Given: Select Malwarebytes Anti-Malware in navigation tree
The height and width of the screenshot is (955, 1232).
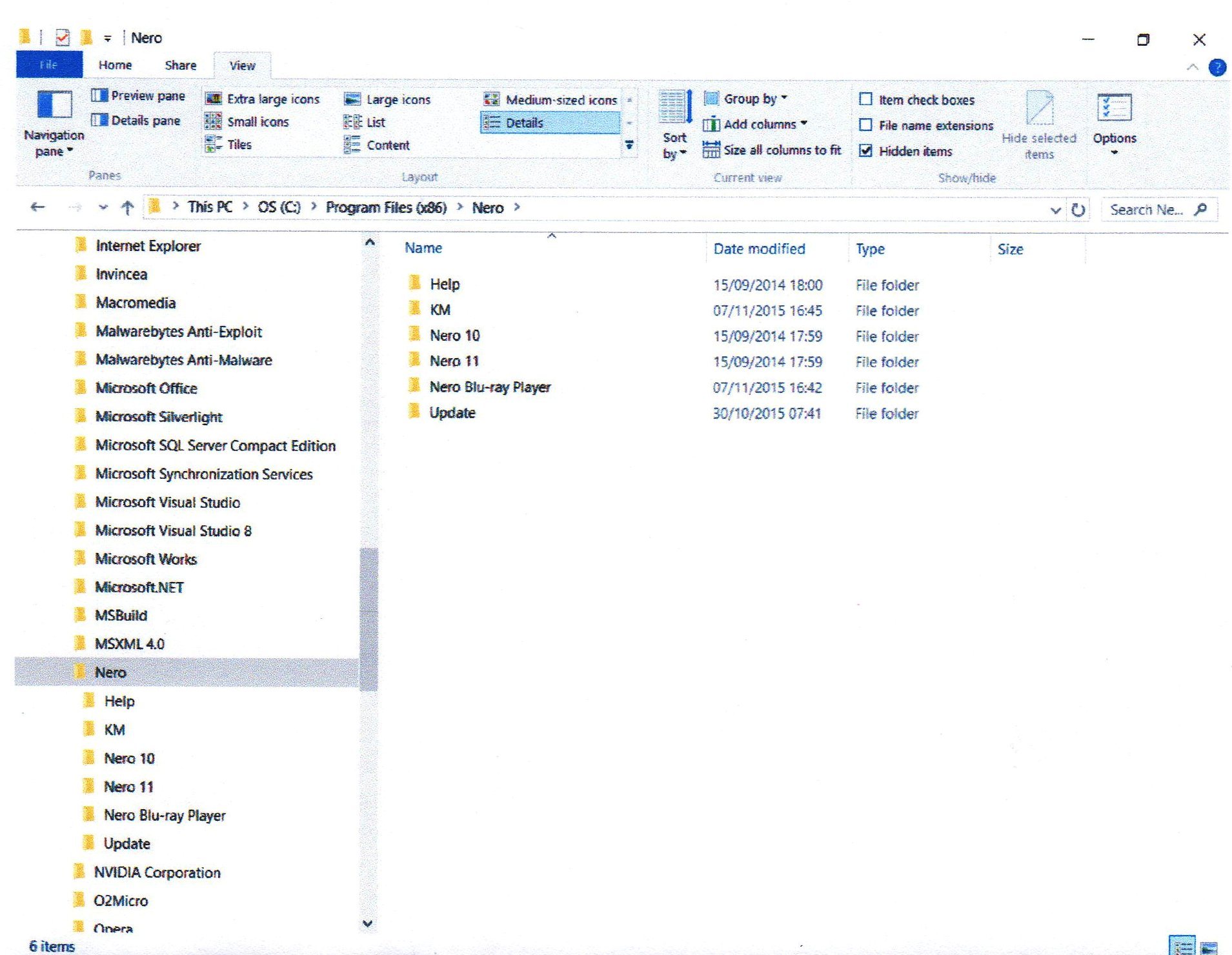Looking at the screenshot, I should coord(183,360).
